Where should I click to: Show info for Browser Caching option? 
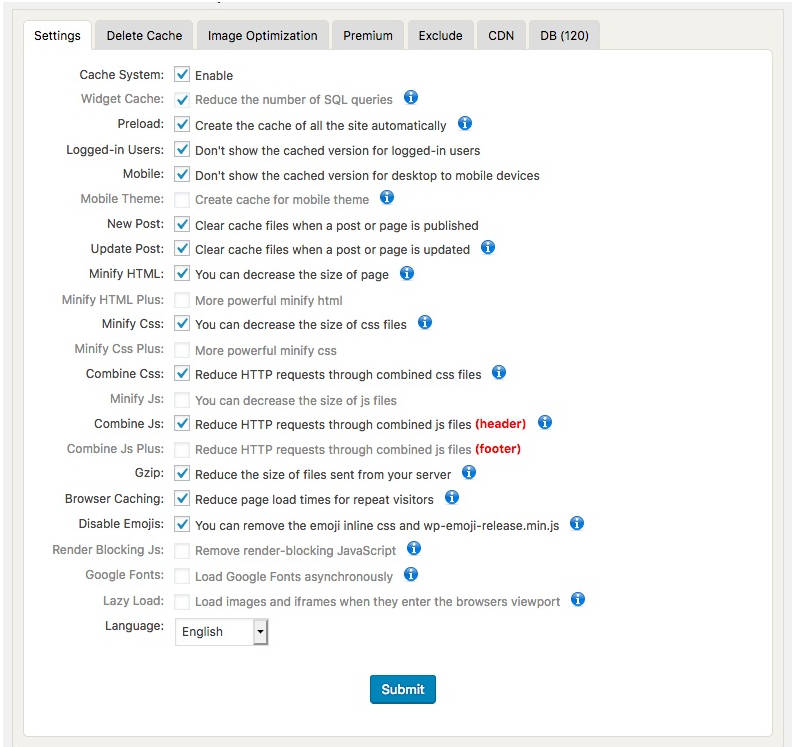(x=452, y=497)
